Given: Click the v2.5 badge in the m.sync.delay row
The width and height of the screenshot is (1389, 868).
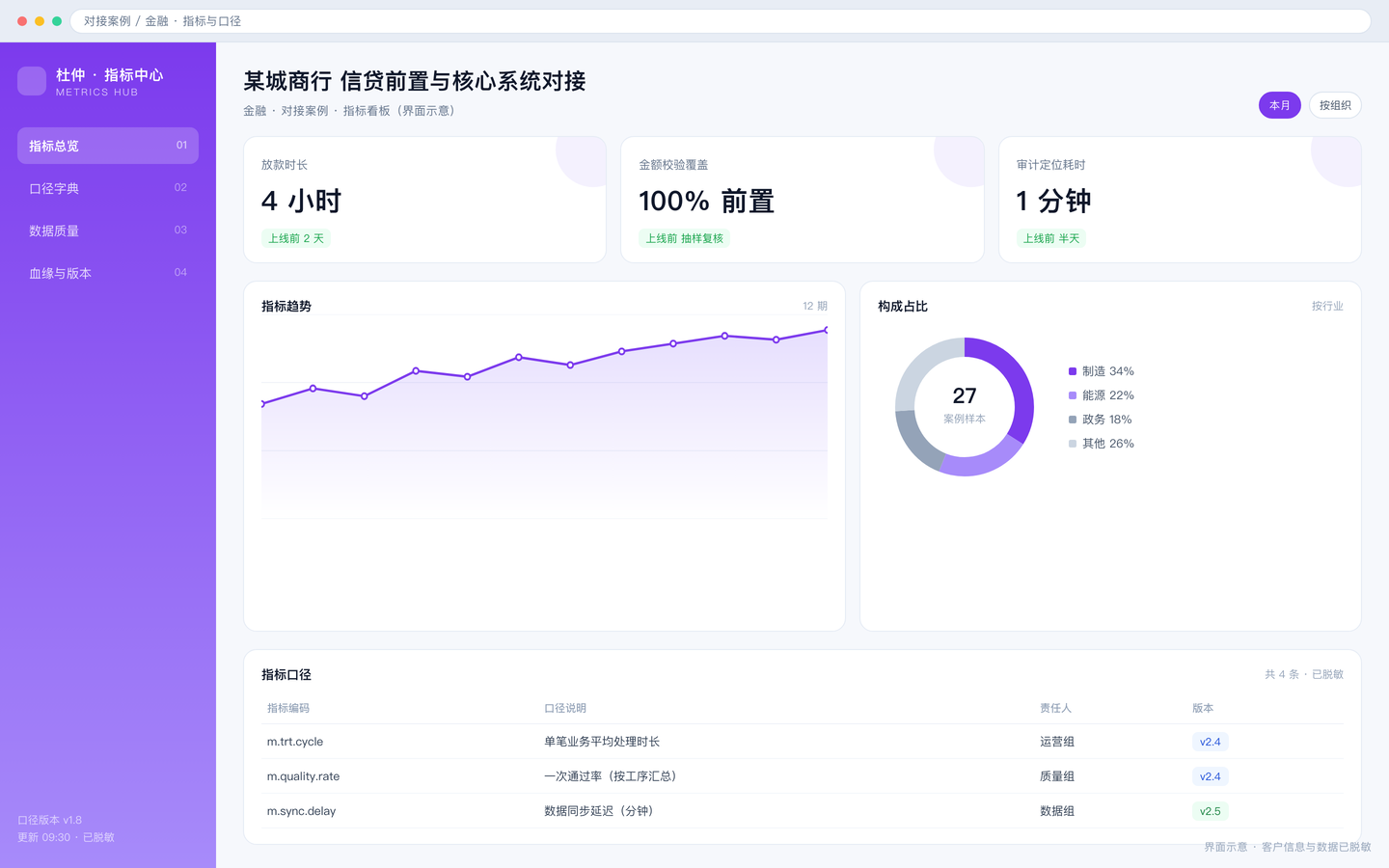Looking at the screenshot, I should 1211,811.
